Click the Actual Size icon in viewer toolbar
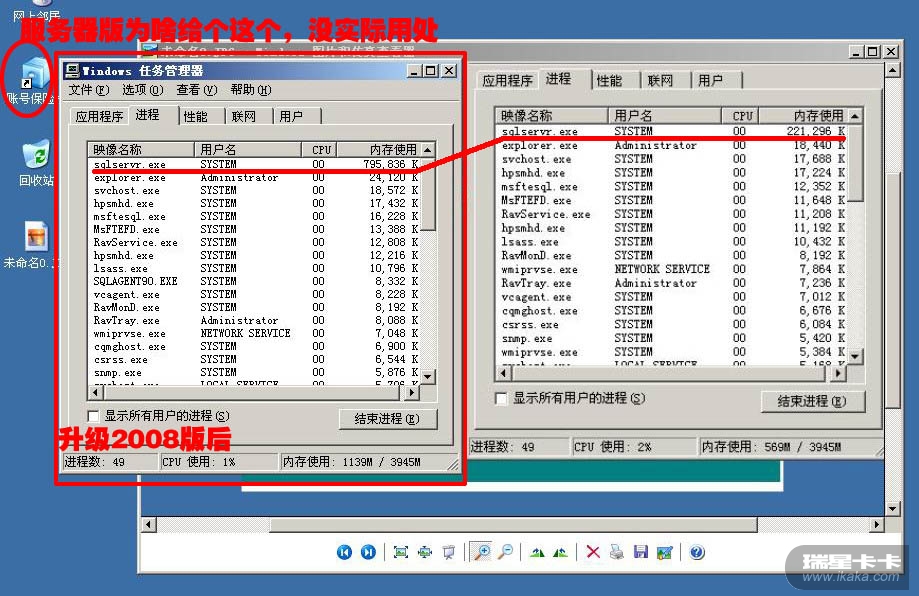 pos(425,552)
